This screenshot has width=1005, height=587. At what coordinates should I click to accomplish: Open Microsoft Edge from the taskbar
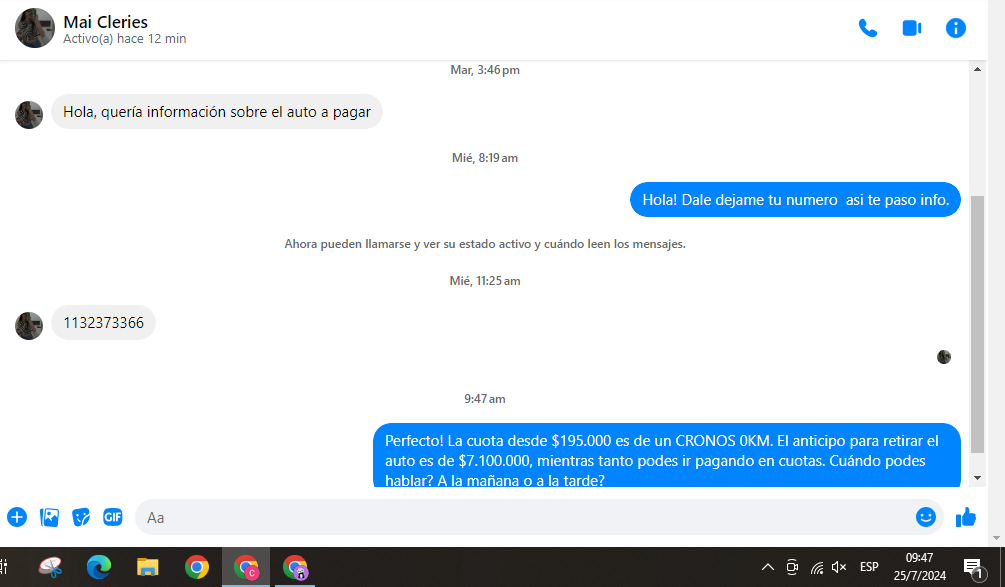click(99, 567)
